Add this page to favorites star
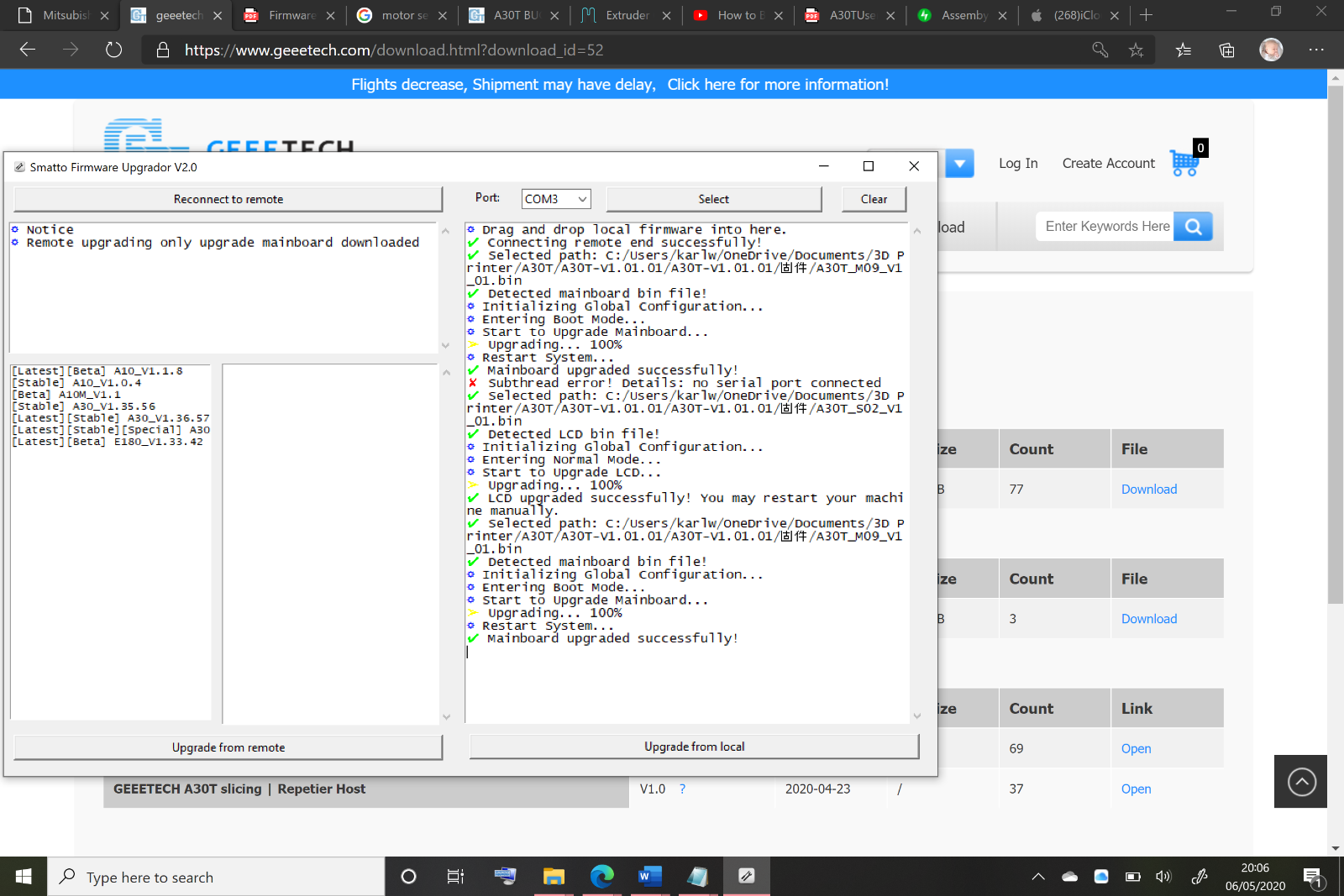1344x896 pixels. coord(1136,50)
